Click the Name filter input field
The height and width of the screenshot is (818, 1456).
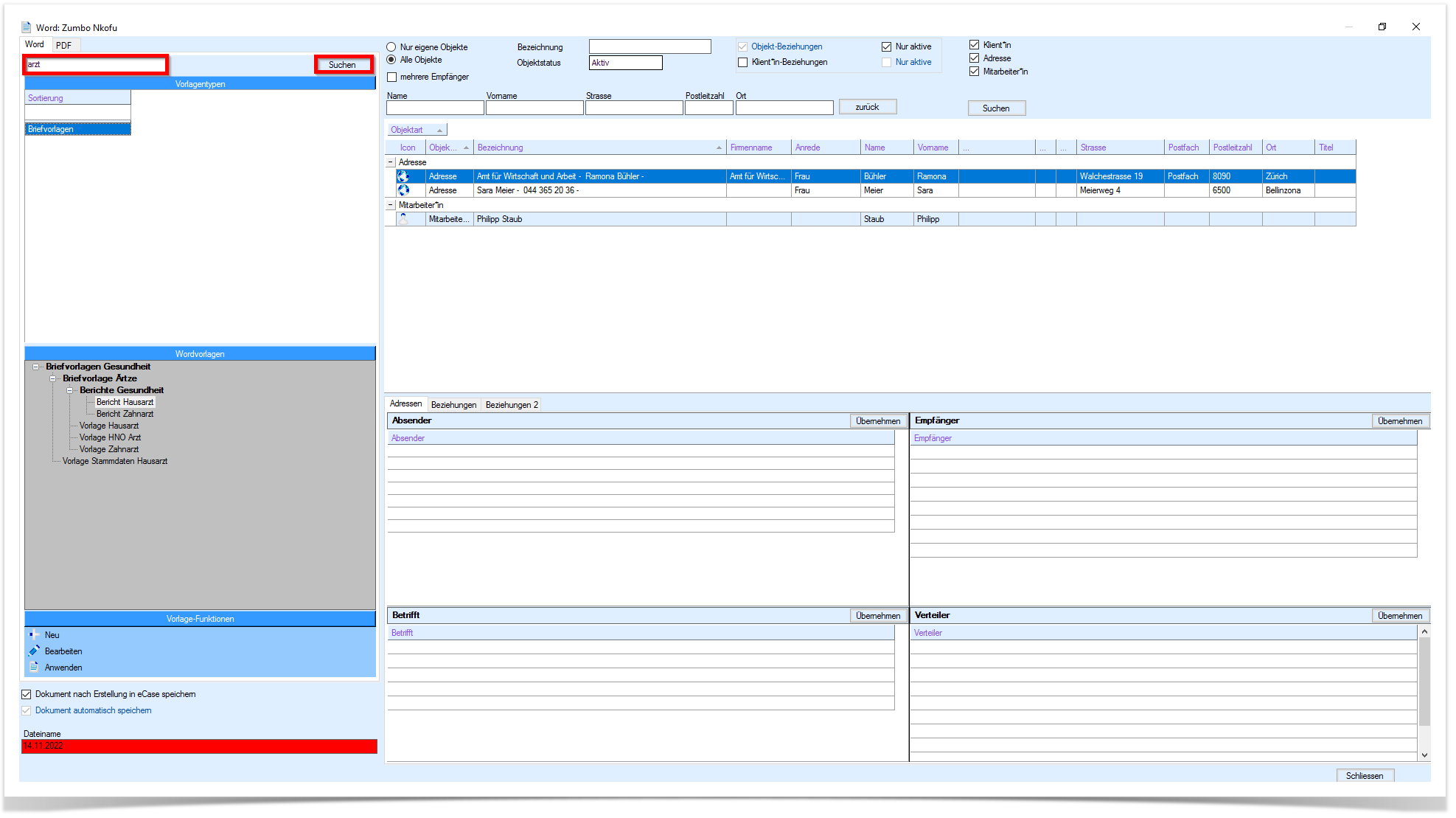click(x=435, y=108)
